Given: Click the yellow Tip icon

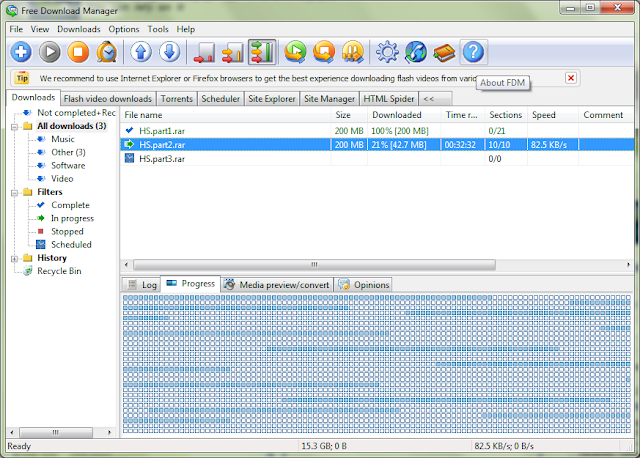Looking at the screenshot, I should pos(22,78).
